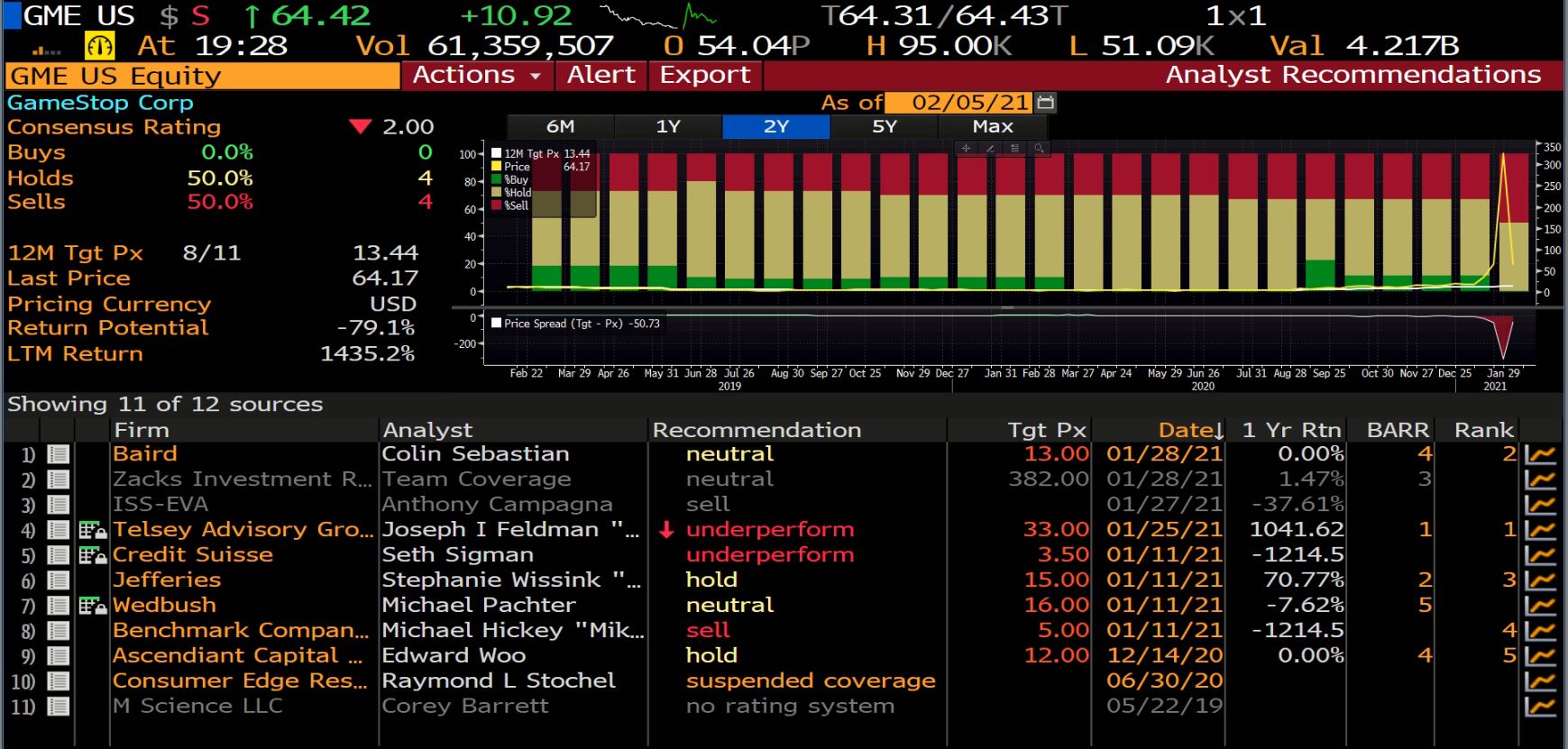Open the chart icon at the Wedbush row end
The image size is (1568, 749).
pyautogui.click(x=1541, y=606)
